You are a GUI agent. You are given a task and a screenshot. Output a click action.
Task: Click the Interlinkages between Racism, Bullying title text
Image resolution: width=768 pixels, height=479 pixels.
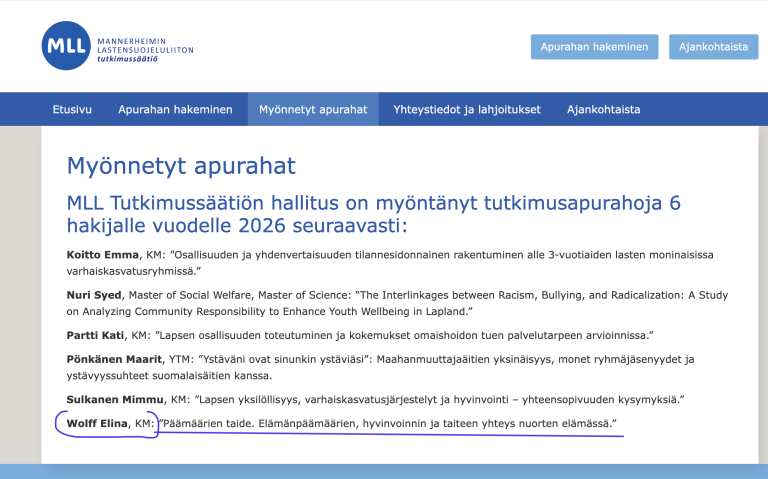(x=397, y=303)
